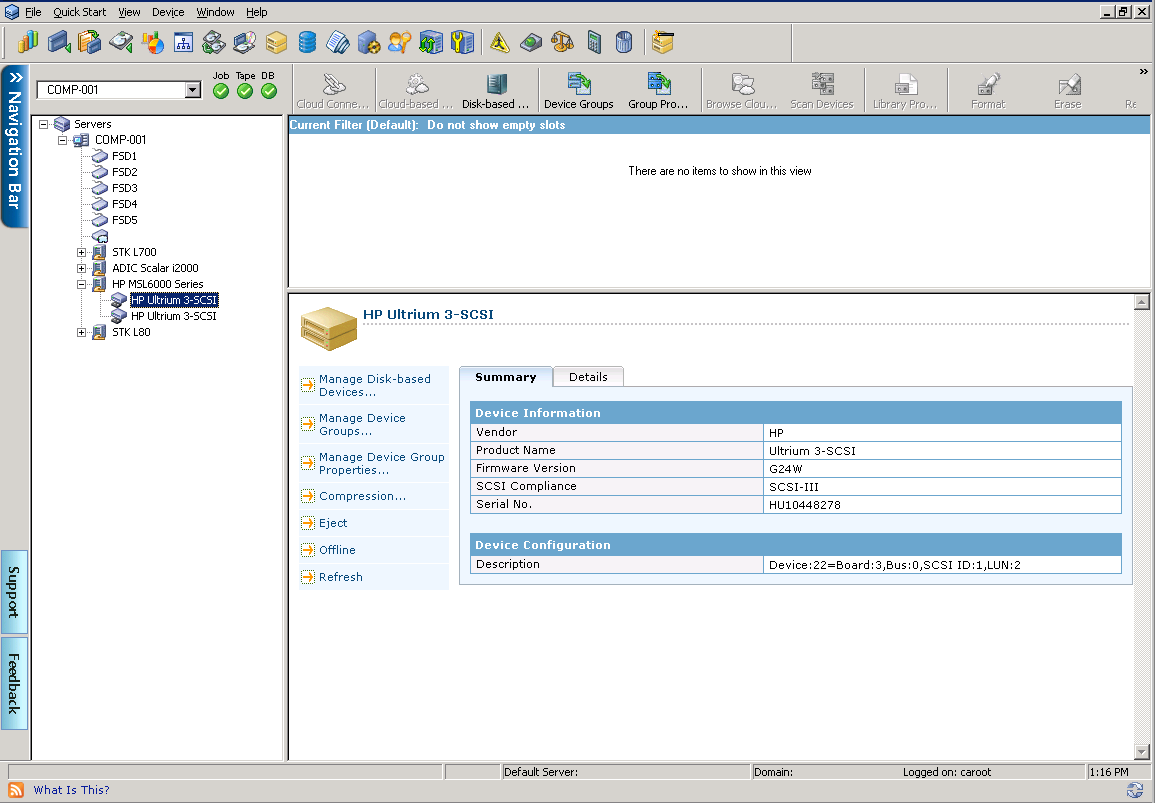
Task: Click the green Tape status light
Action: pyautogui.click(x=245, y=89)
